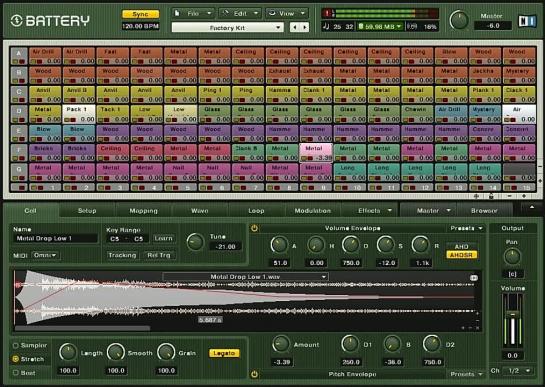
Task: Select the Sampler mode radio button
Action: click(16, 345)
